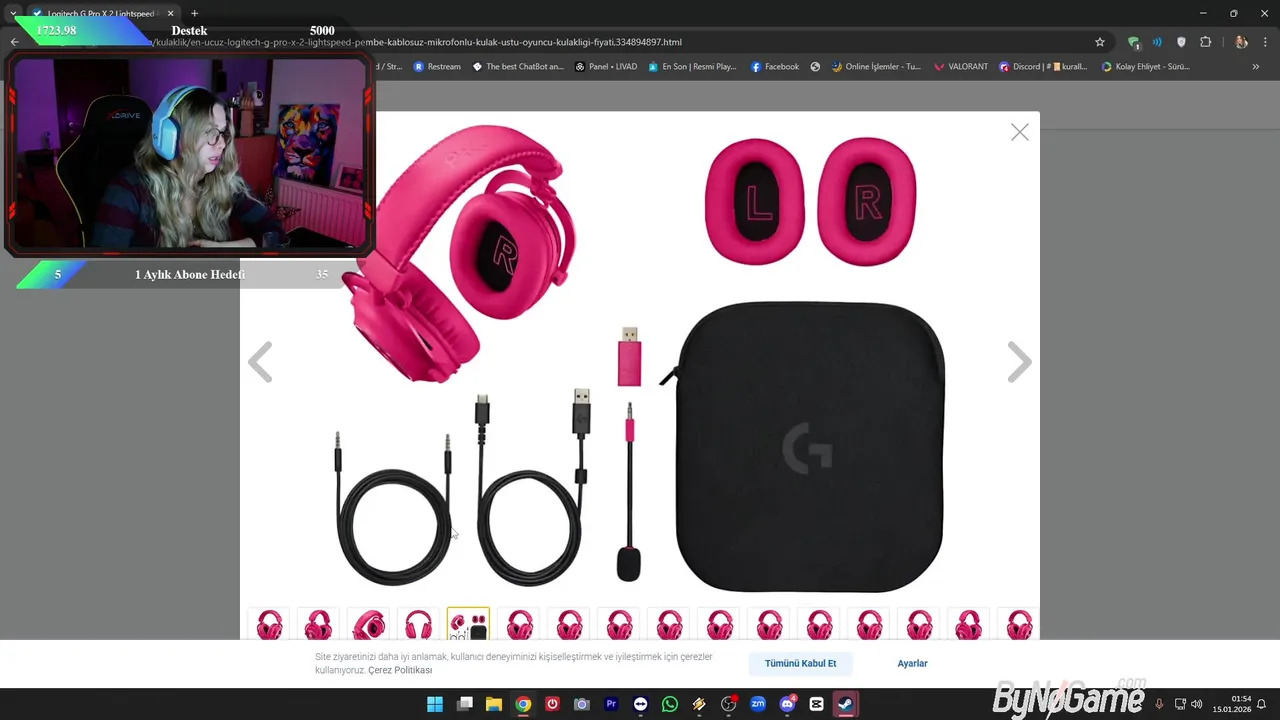The height and width of the screenshot is (720, 1280).
Task: Open Task View on the taskbar
Action: click(x=465, y=704)
